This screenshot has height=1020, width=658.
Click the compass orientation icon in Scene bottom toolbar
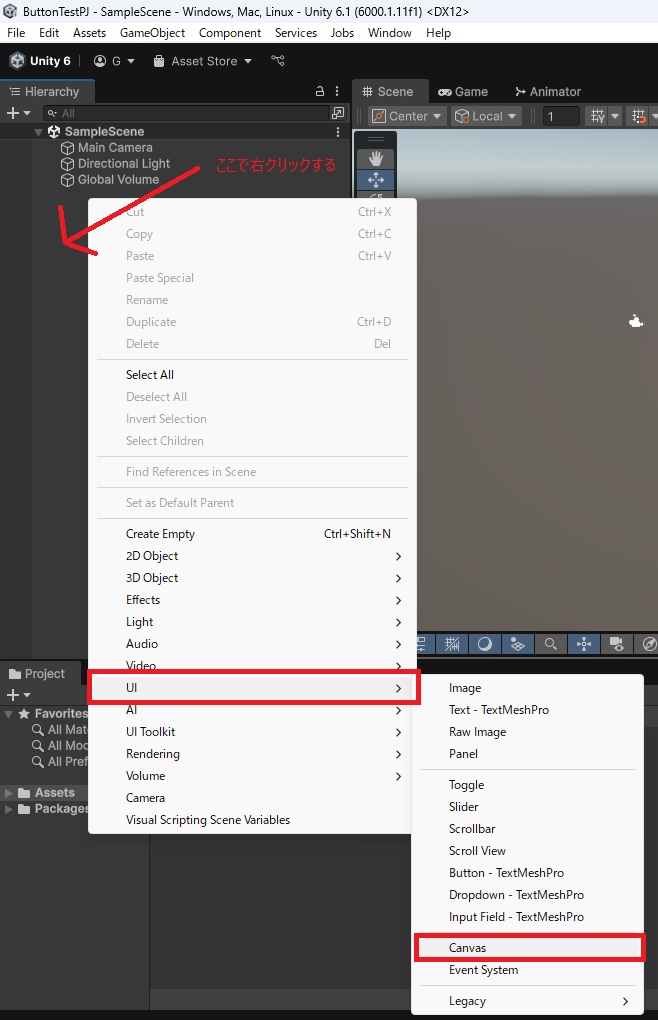point(648,644)
